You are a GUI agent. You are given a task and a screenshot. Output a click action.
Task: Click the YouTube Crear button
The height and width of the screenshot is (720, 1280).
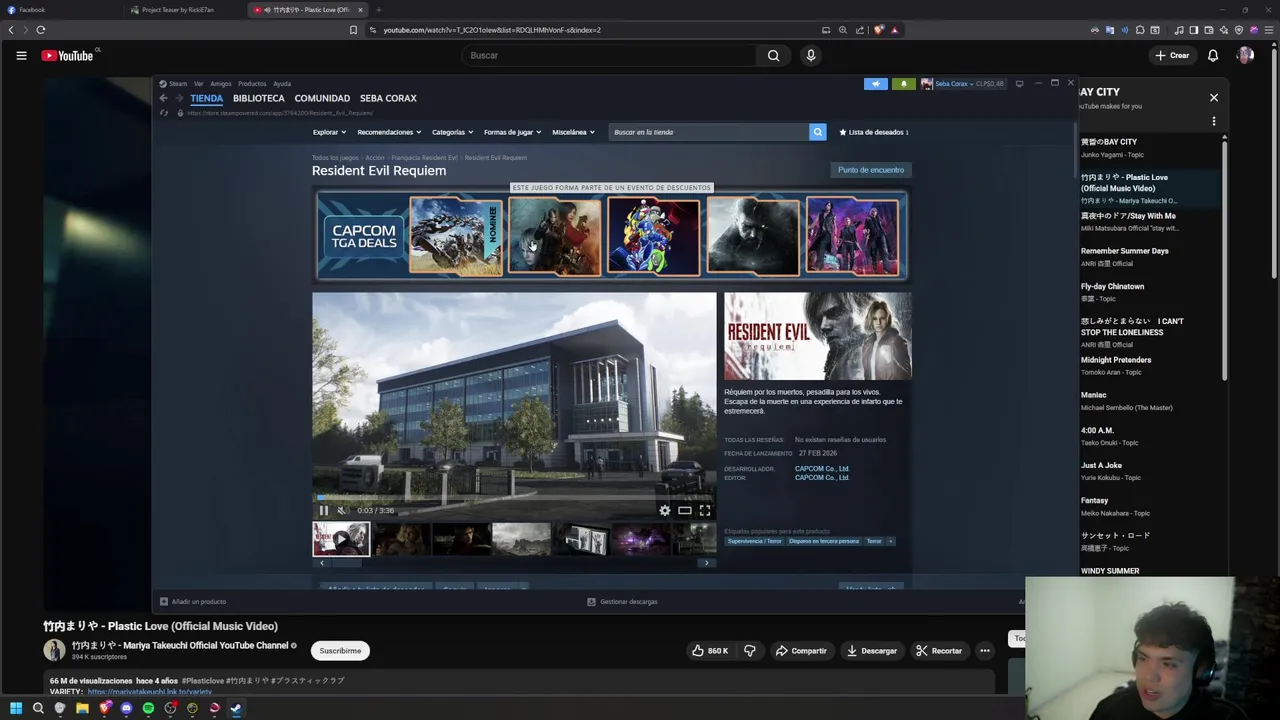coord(1172,56)
